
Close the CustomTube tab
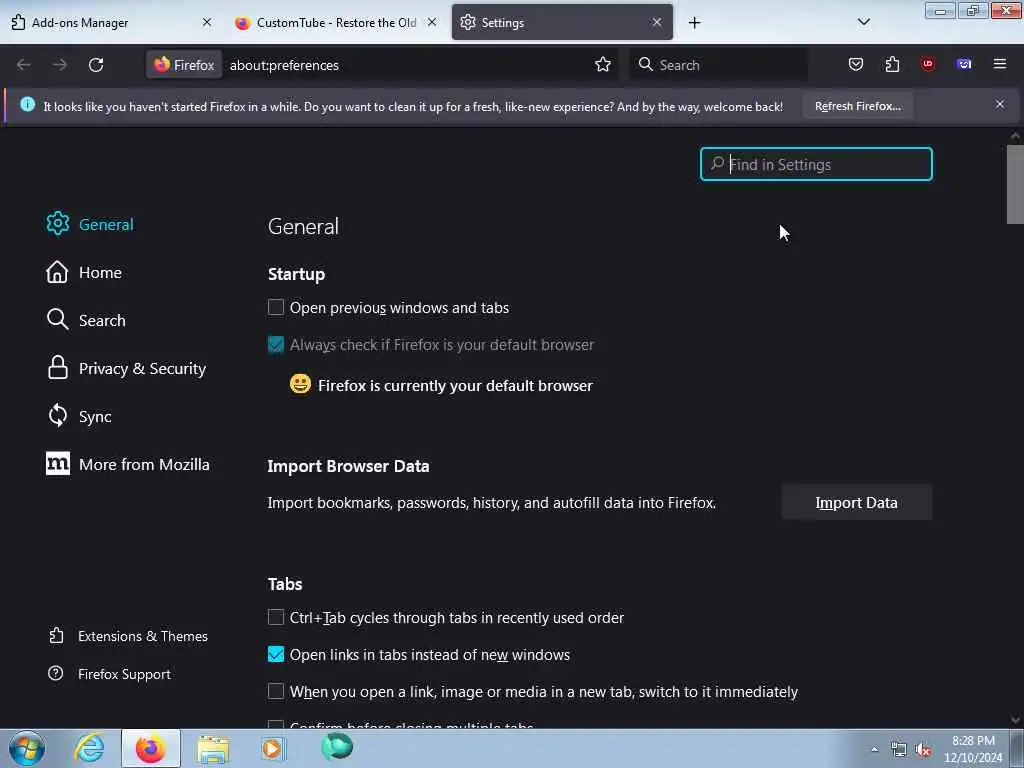pos(432,22)
